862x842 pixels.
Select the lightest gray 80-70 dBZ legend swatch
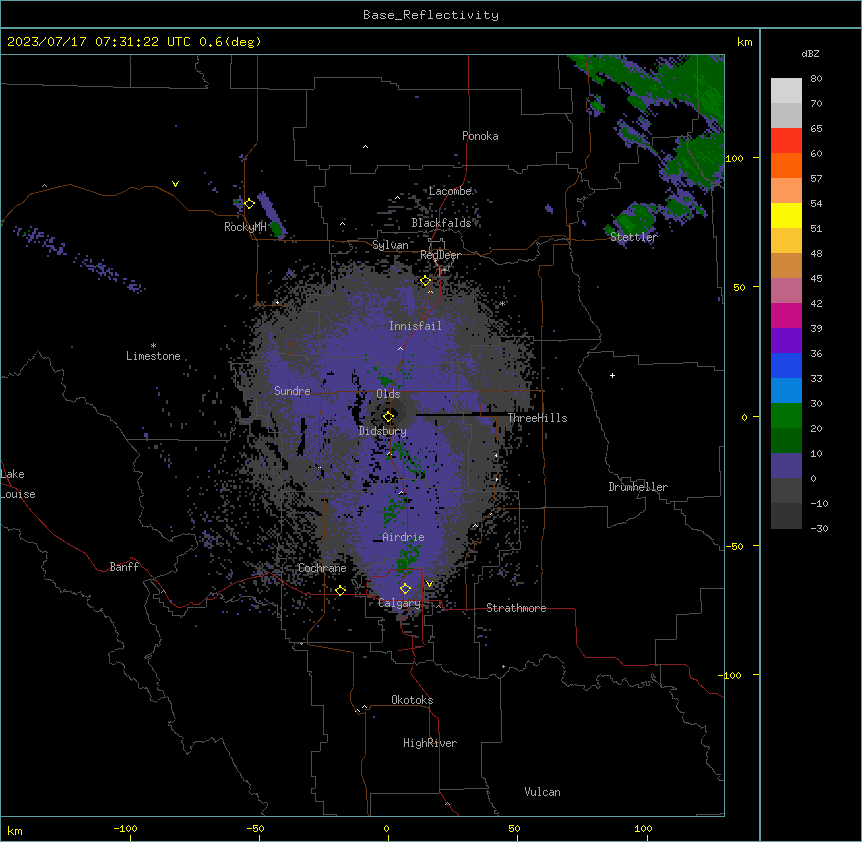tap(786, 90)
